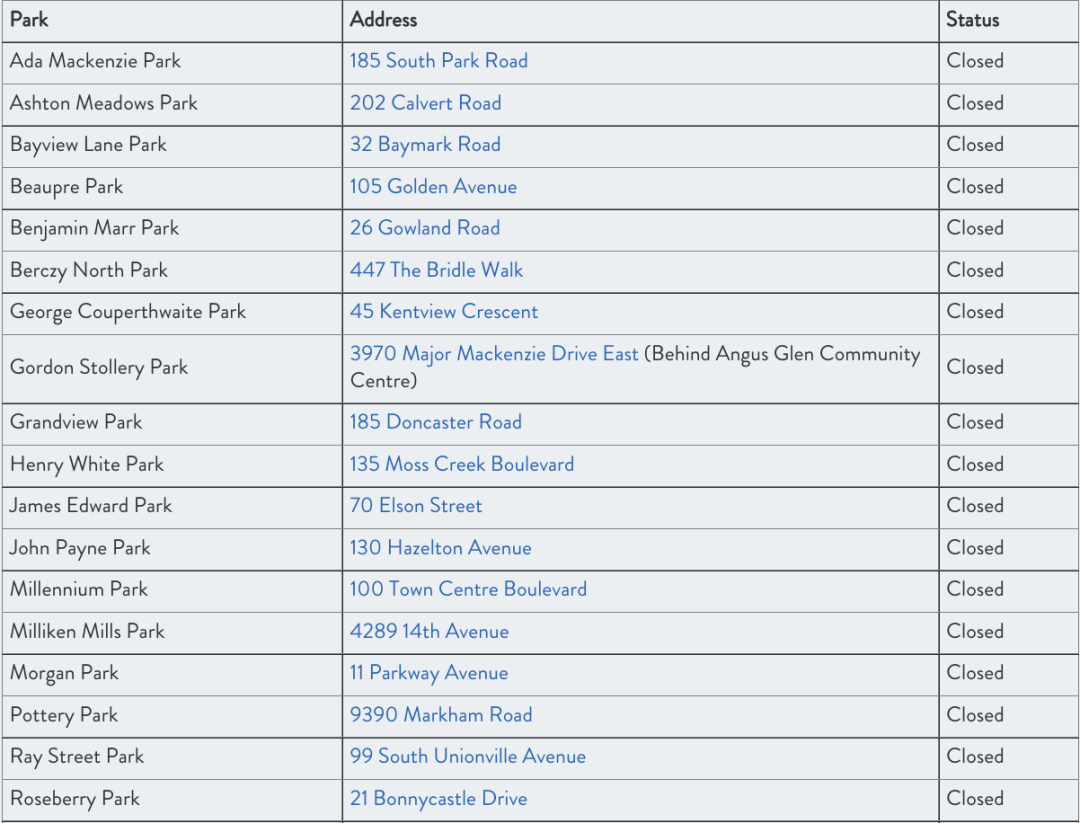This screenshot has height=823, width=1080.
Task: Open the 32 Baymark Road link
Action: tap(425, 145)
